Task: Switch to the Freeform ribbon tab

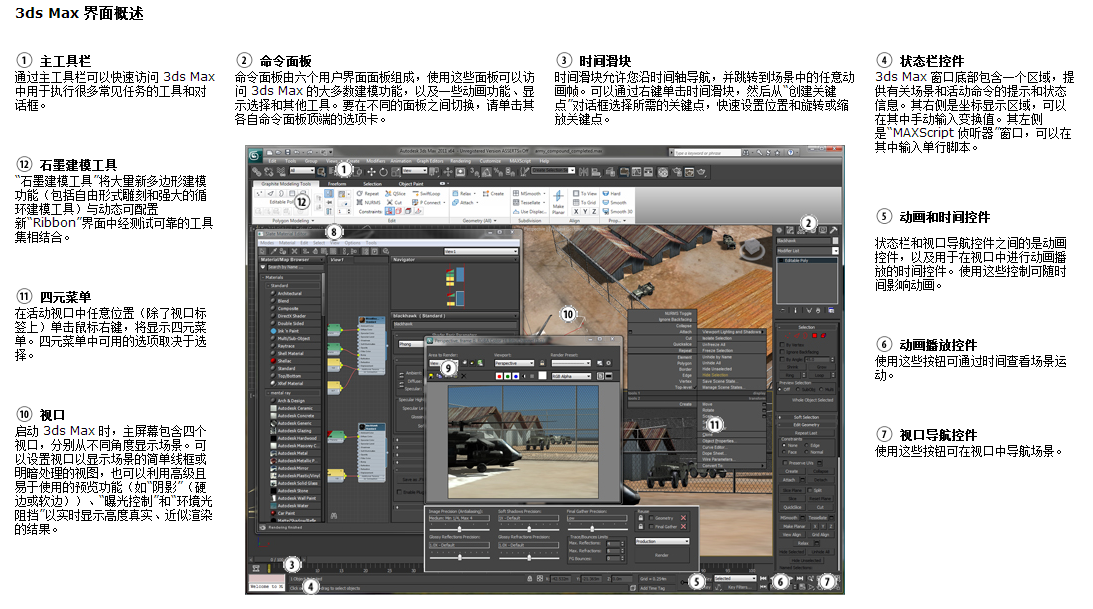Action: click(337, 184)
